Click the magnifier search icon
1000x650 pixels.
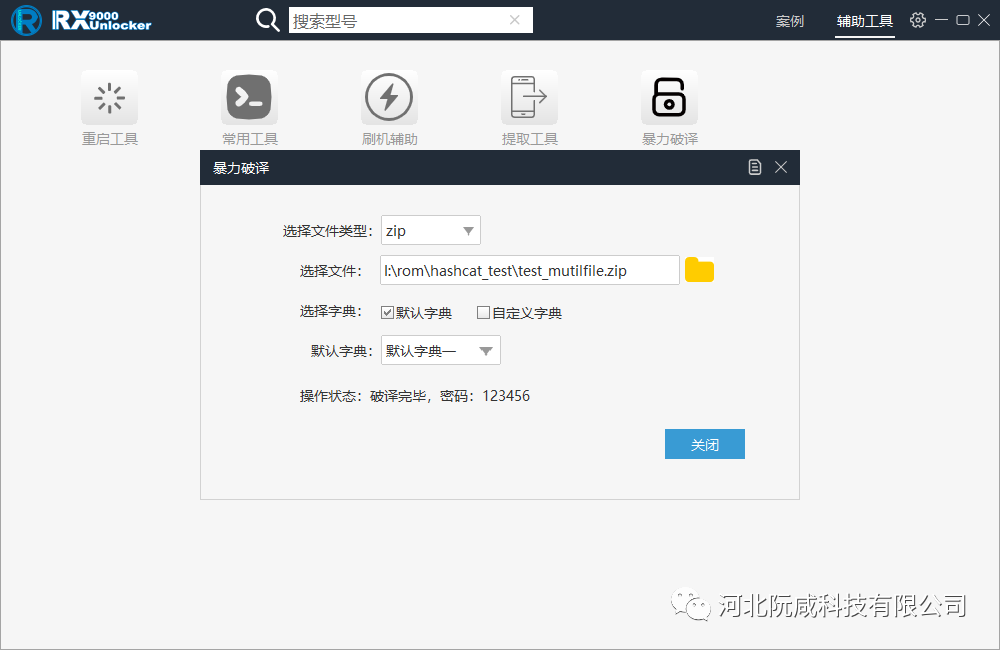[x=267, y=20]
